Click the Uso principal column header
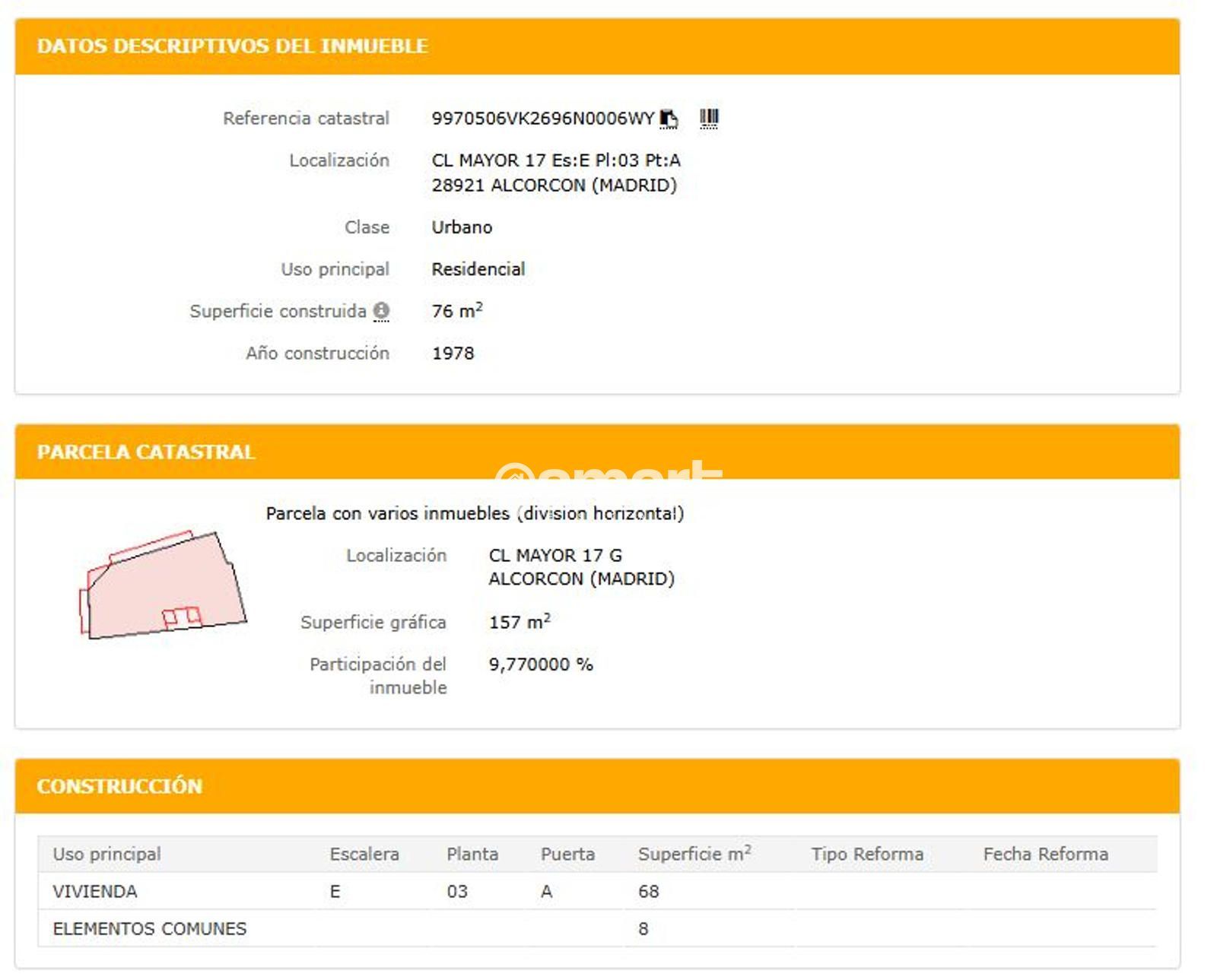Viewport: 1217px width, 980px height. pos(106,854)
